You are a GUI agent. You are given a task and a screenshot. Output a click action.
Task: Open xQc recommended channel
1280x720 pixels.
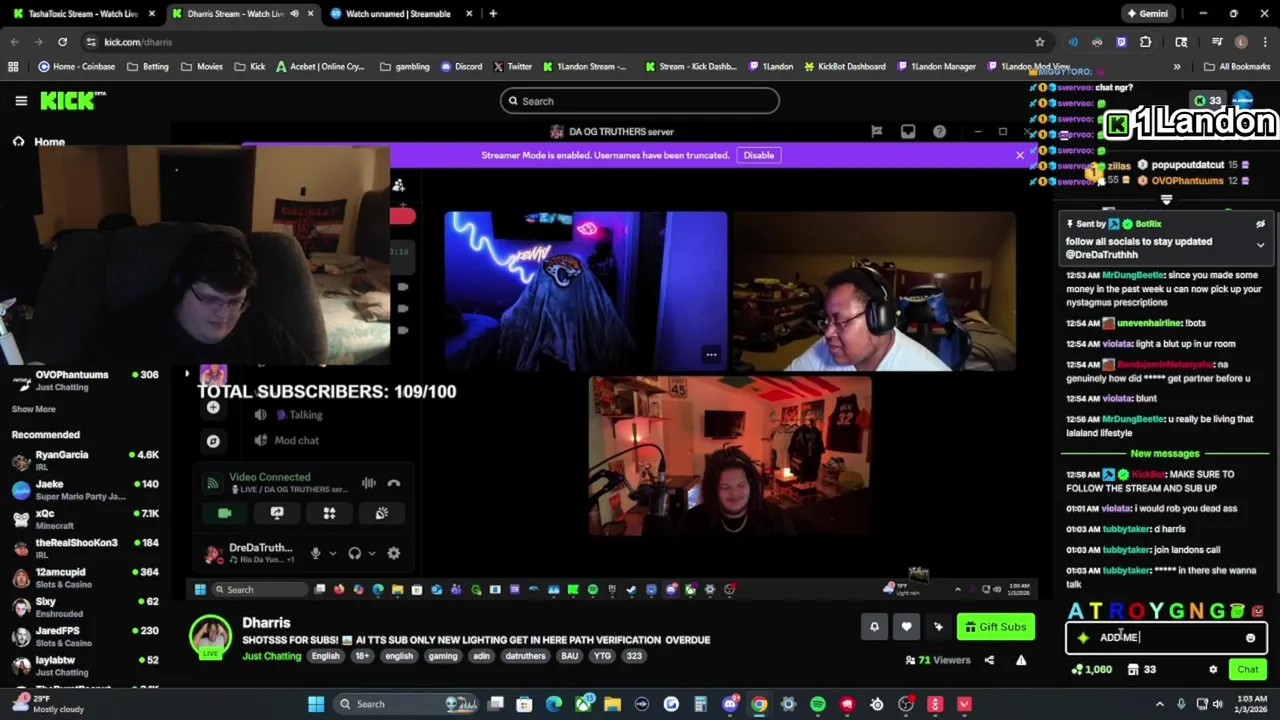click(x=85, y=519)
